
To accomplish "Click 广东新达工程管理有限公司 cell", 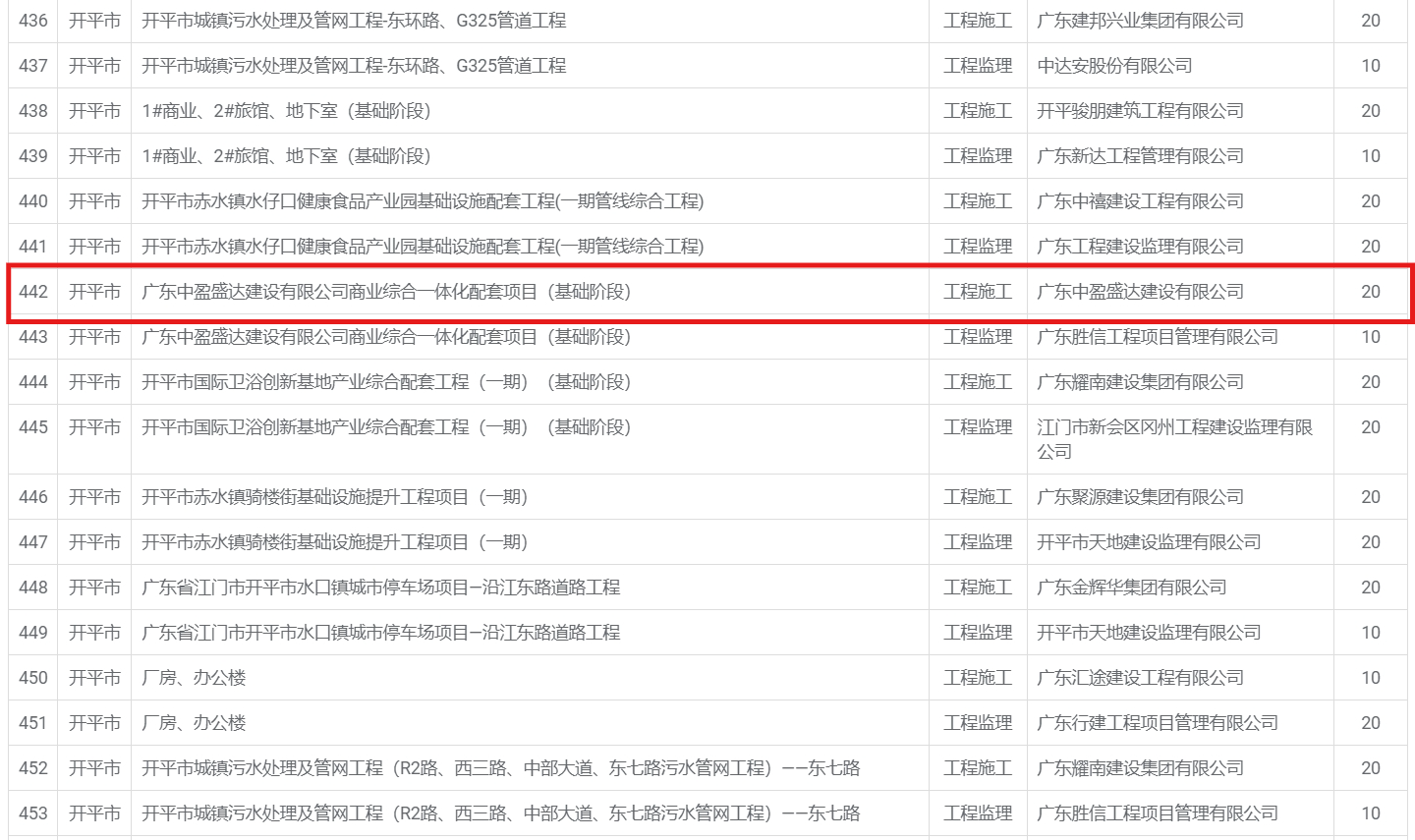I will tap(1140, 156).
